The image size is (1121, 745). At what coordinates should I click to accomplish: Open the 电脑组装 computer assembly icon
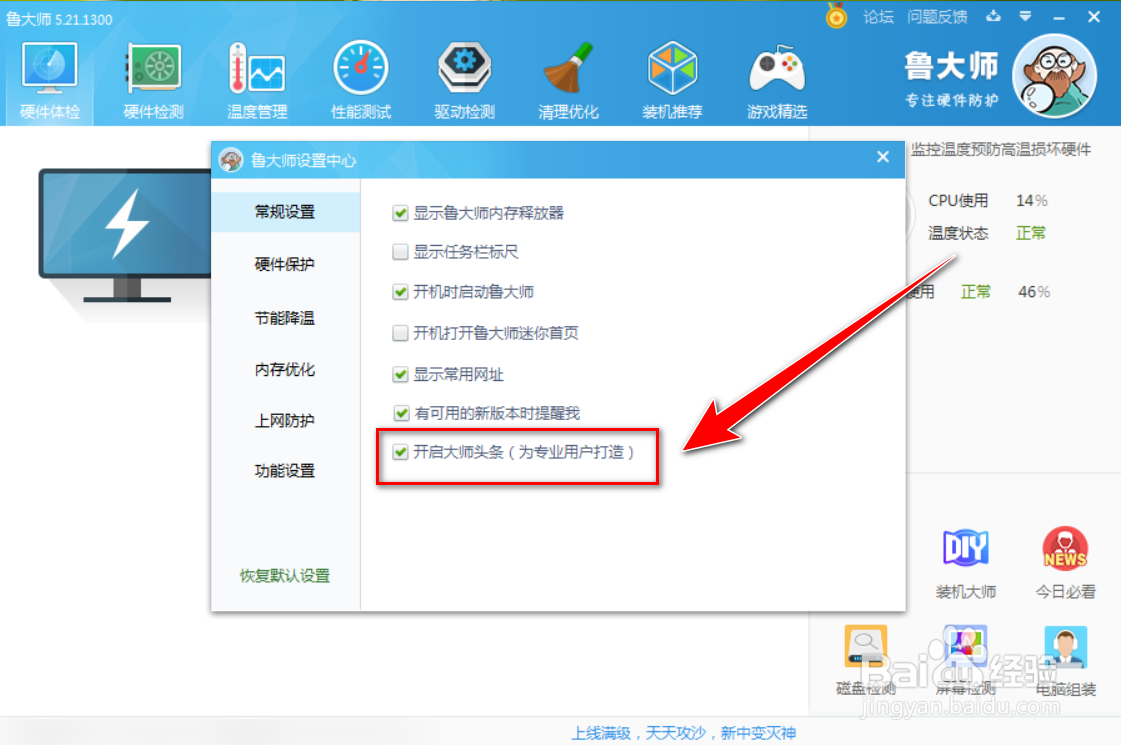(1065, 646)
